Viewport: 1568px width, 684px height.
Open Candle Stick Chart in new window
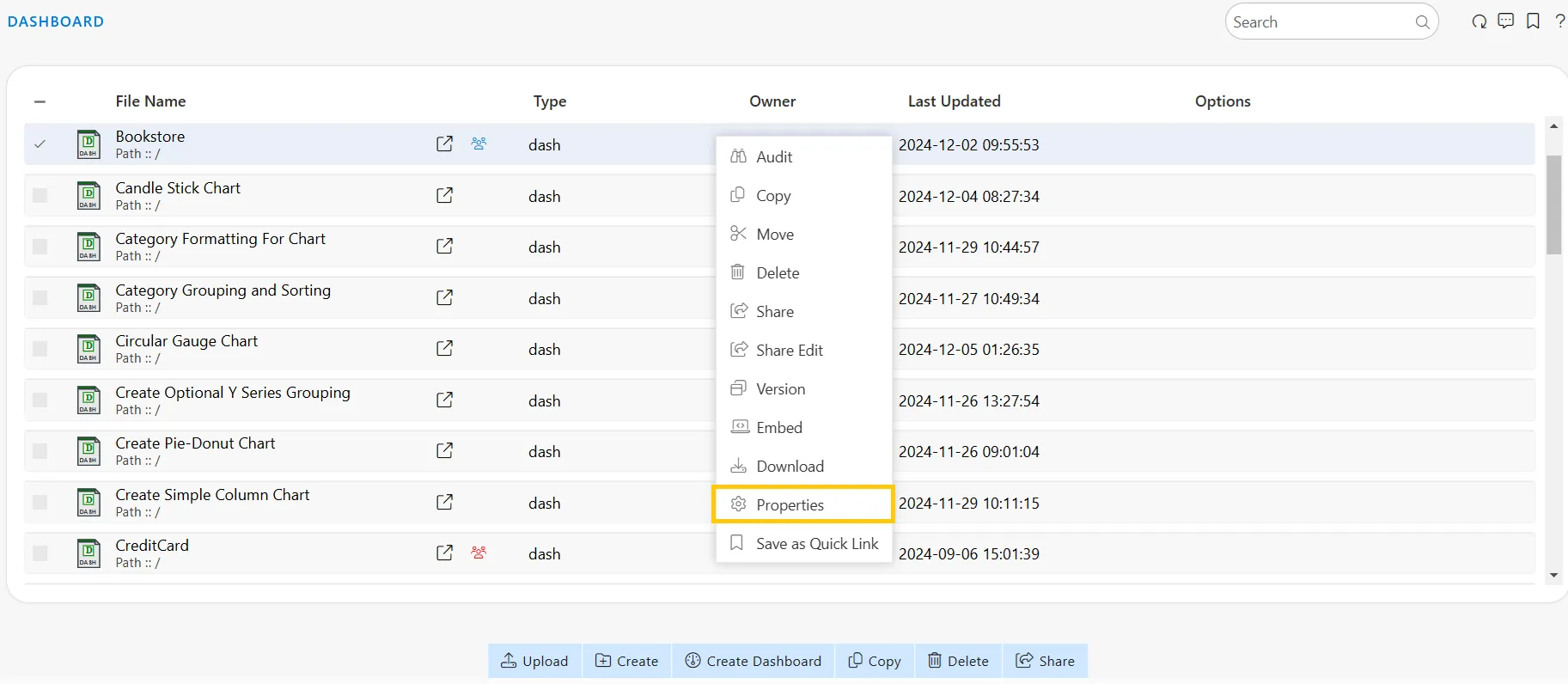click(x=444, y=195)
